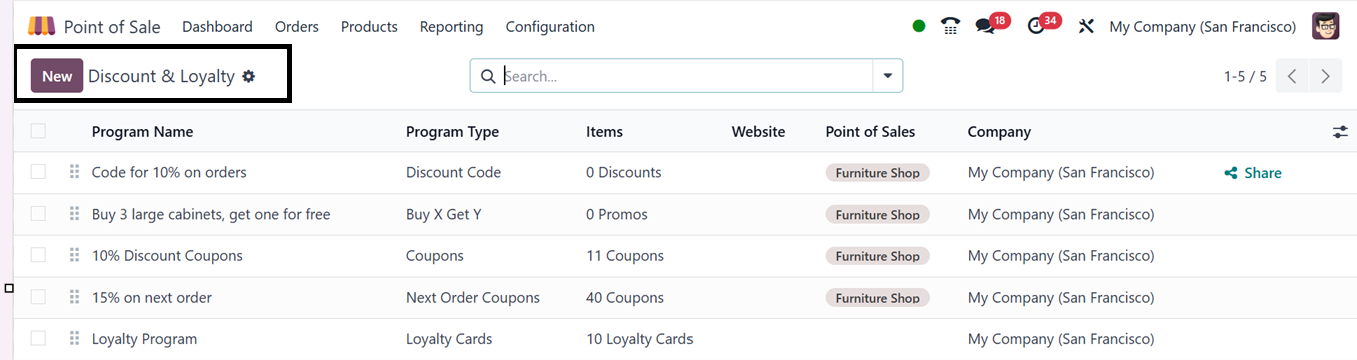Click the user avatar icon
This screenshot has width=1357, height=360.
[1325, 26]
